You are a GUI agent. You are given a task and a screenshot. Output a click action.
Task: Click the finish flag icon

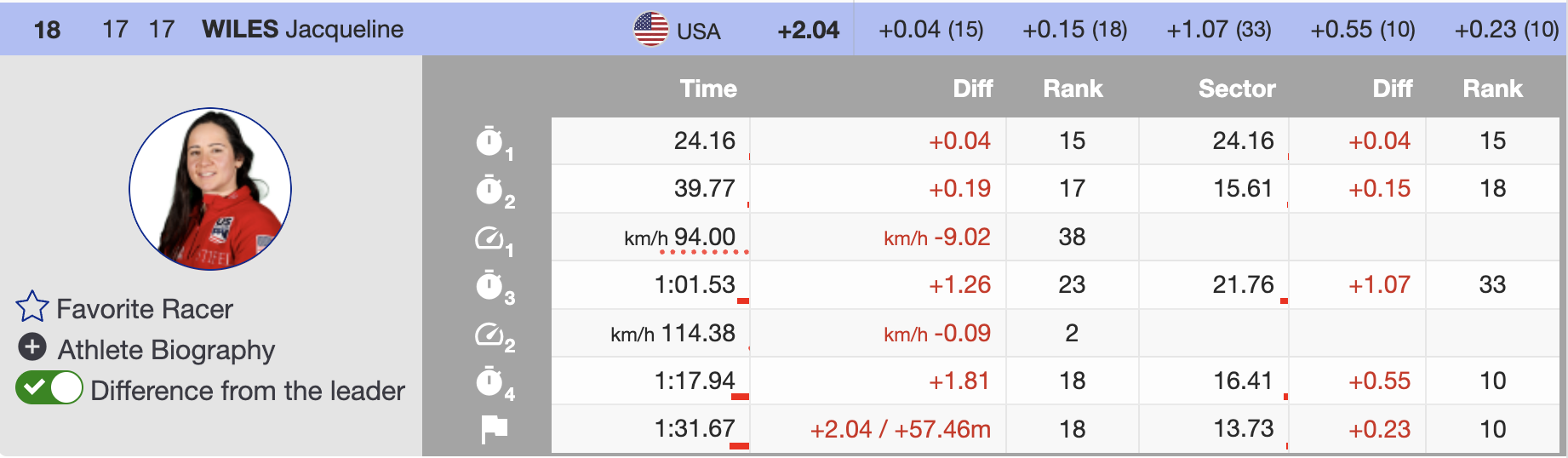click(x=494, y=429)
